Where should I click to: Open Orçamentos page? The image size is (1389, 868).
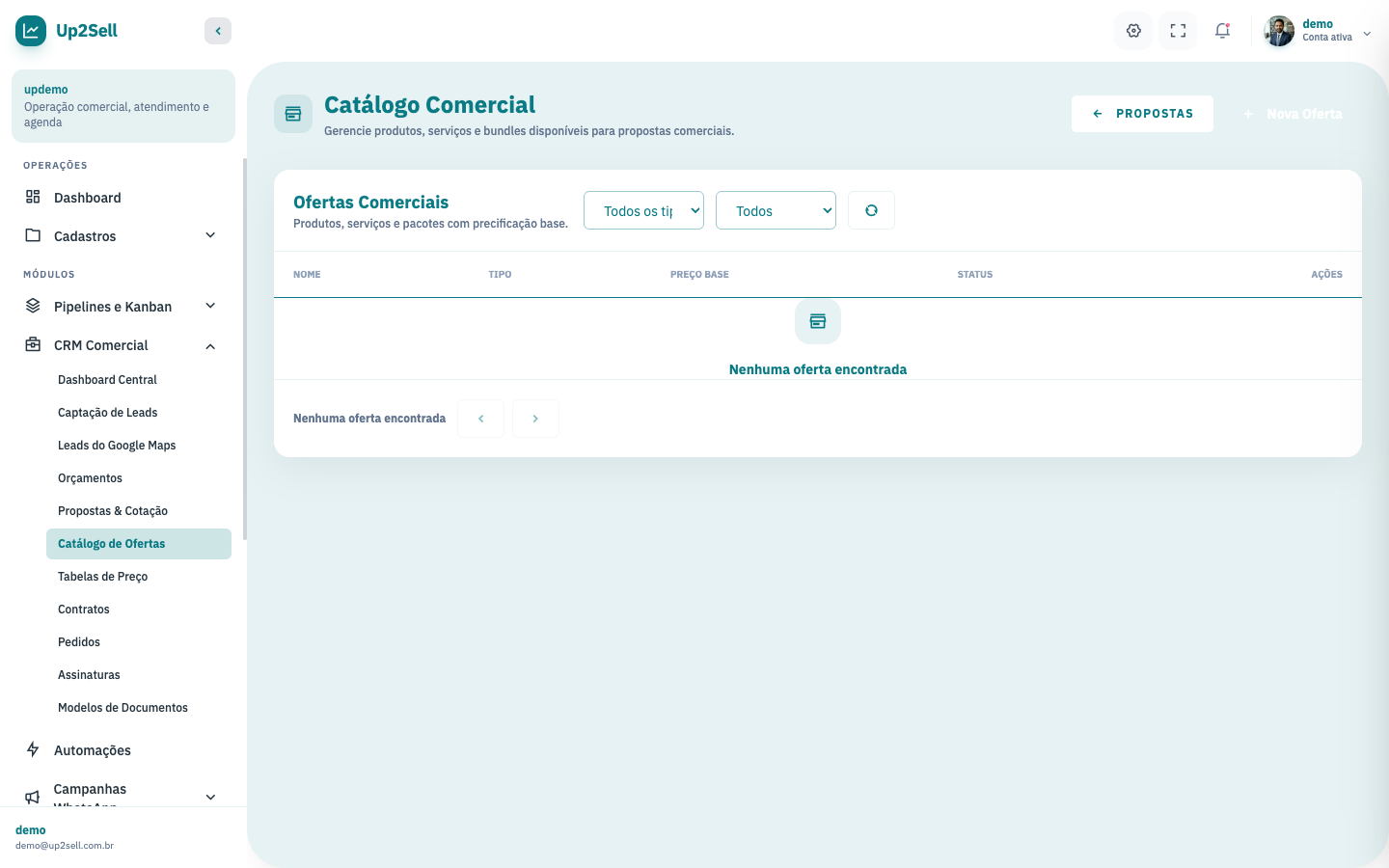(139, 478)
